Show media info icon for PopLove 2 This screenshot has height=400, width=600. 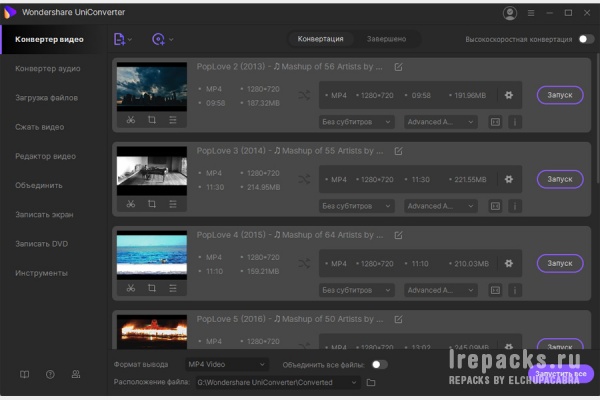(515, 122)
